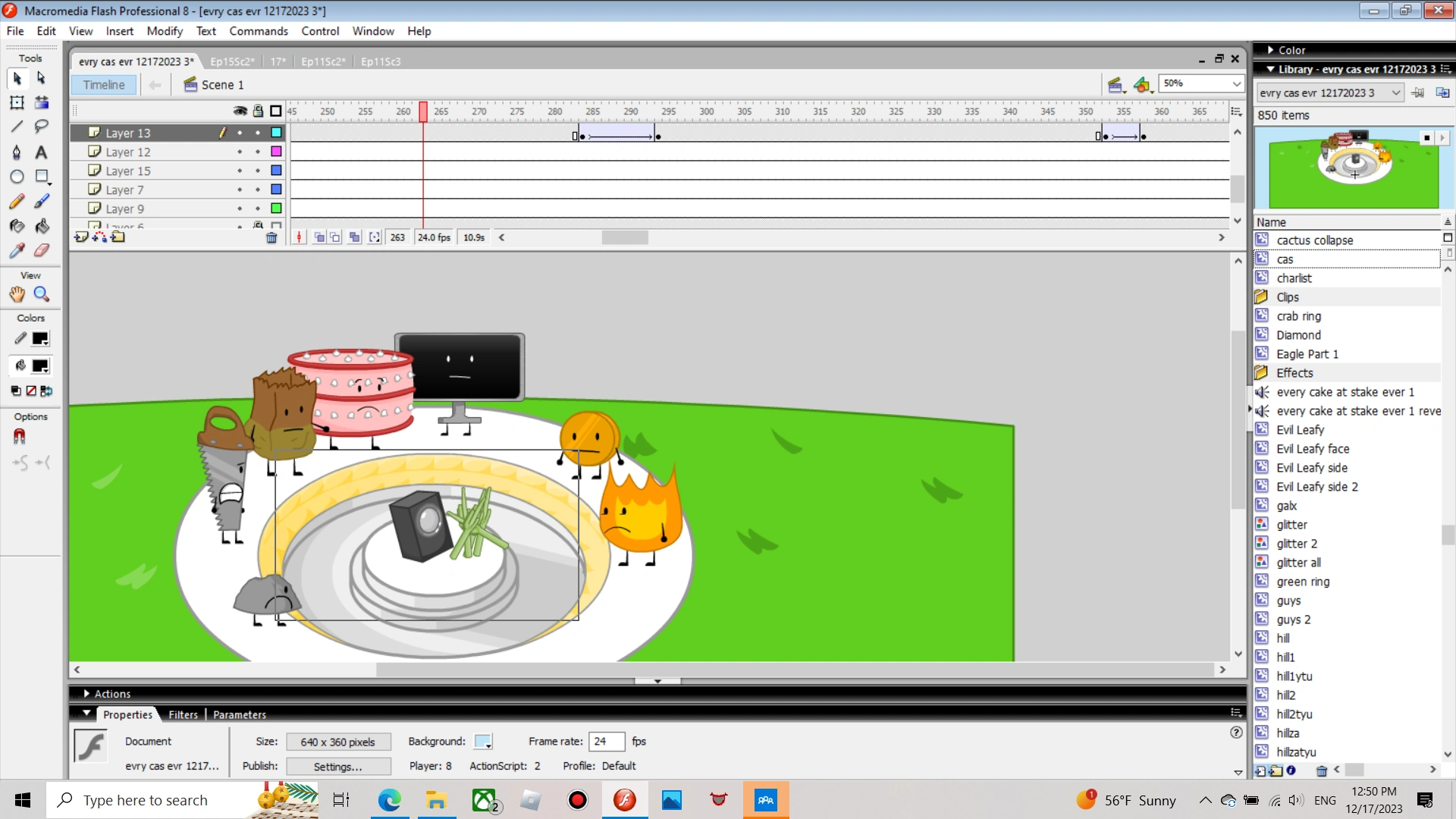This screenshot has height=819, width=1456.
Task: Click the publish Settings... button
Action: (x=338, y=767)
